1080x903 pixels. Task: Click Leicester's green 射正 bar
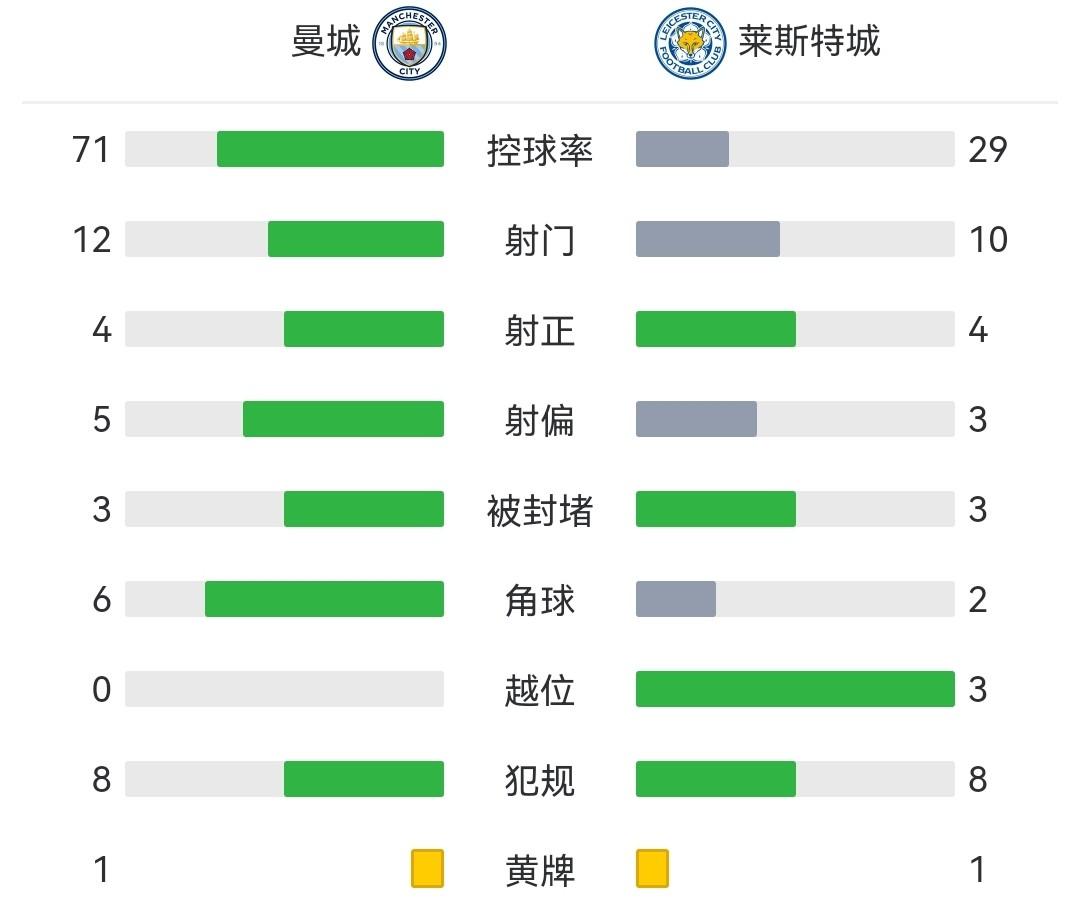click(x=715, y=329)
